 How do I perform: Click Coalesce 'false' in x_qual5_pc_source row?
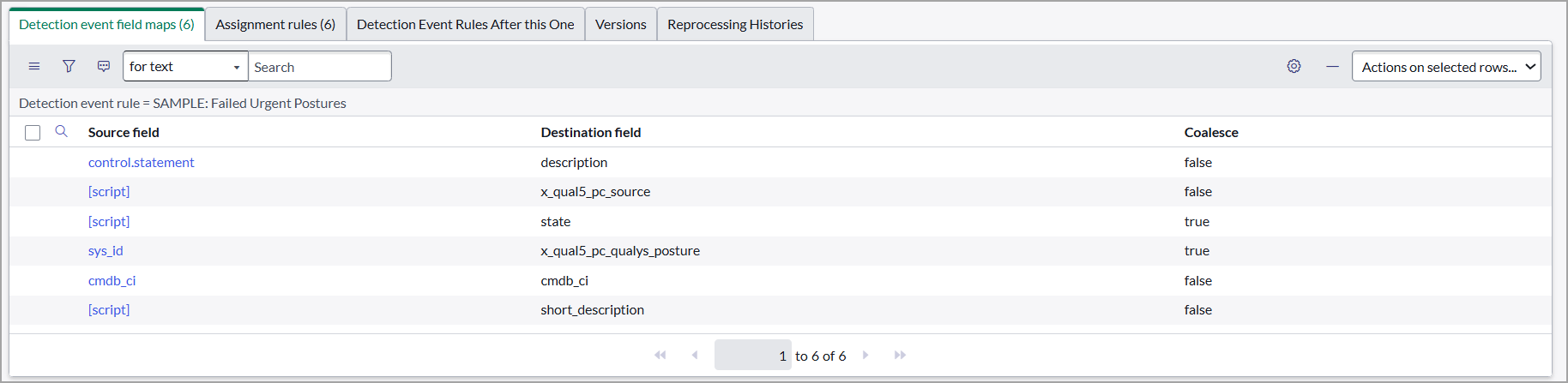pyautogui.click(x=1198, y=191)
